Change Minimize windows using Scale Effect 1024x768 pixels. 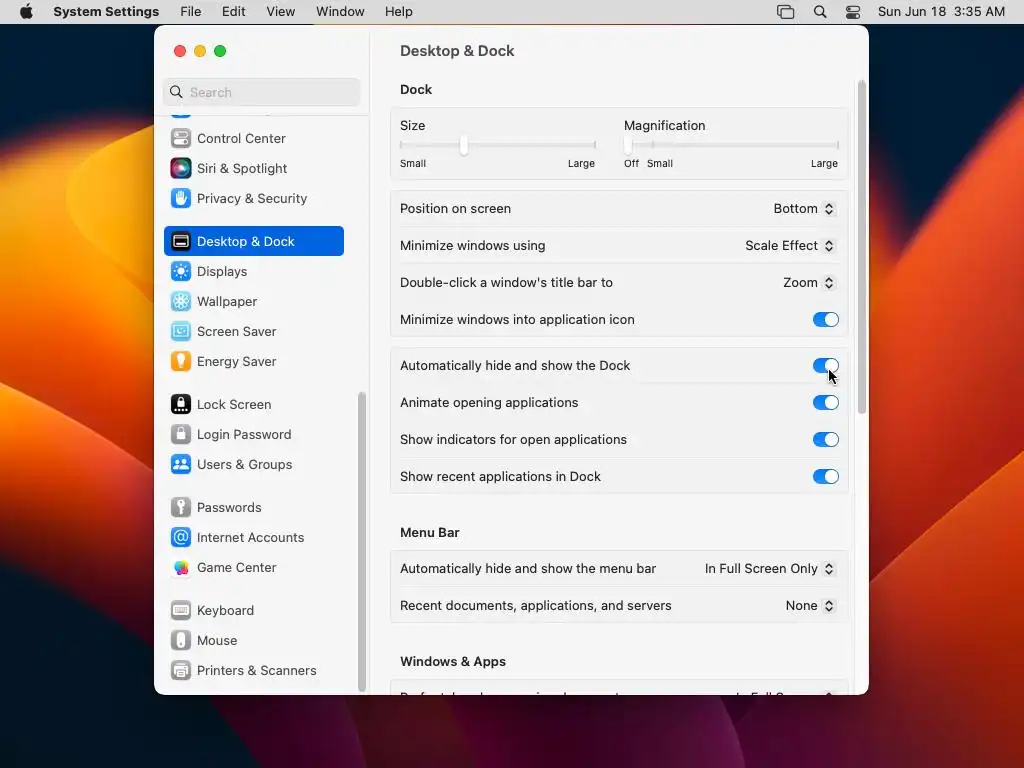click(790, 246)
